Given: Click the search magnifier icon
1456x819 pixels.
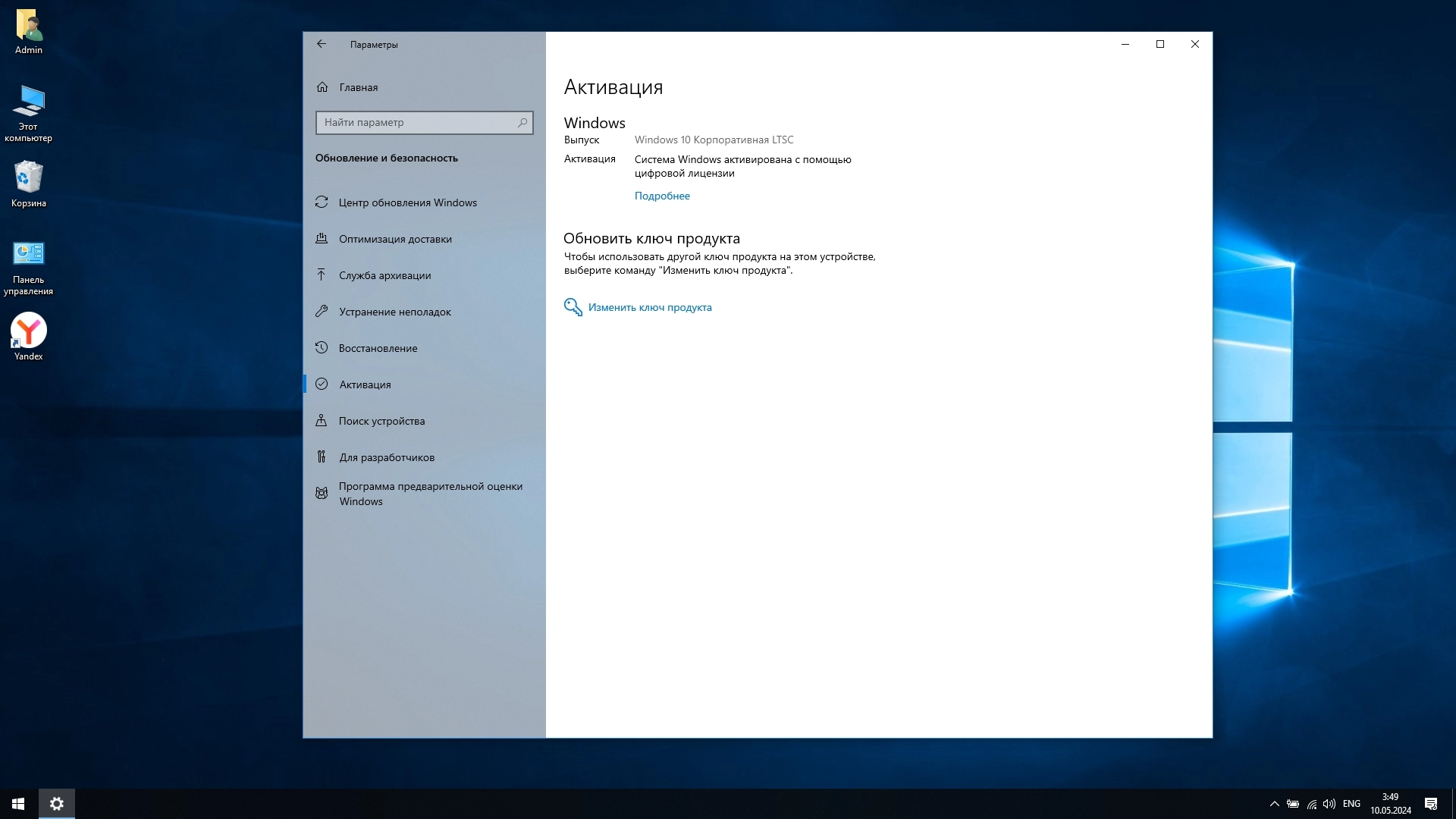Looking at the screenshot, I should (x=522, y=123).
